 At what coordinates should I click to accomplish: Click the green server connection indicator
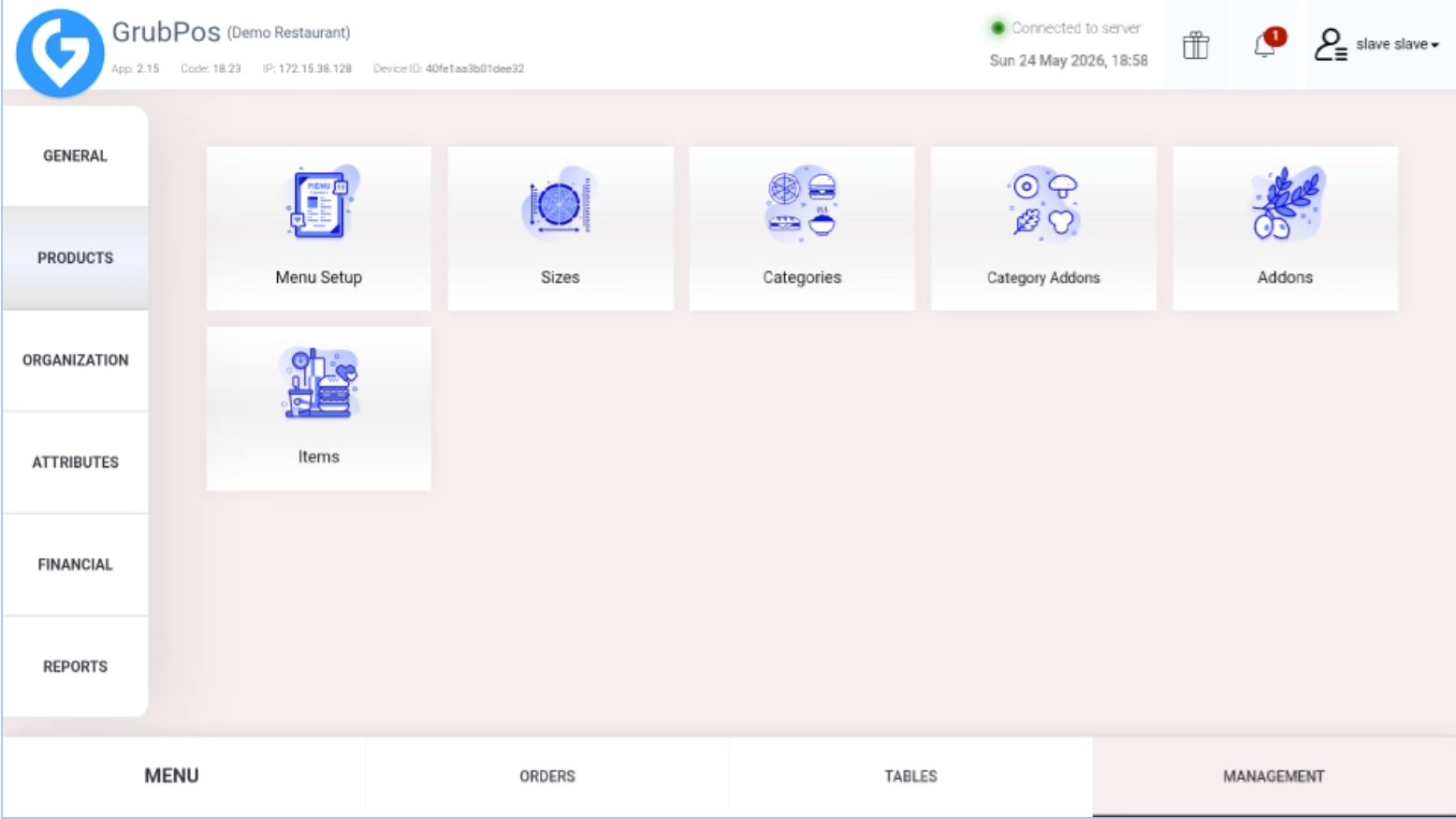(x=997, y=28)
